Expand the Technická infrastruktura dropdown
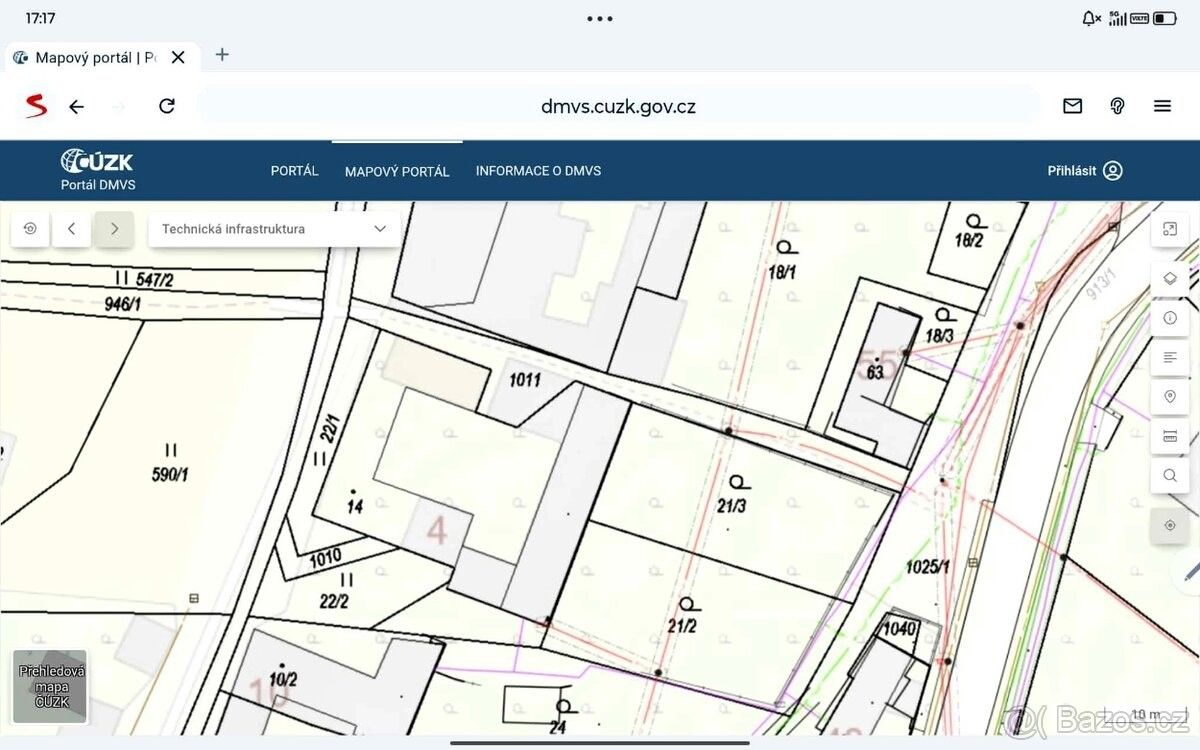Viewport: 1200px width, 750px height. (274, 229)
